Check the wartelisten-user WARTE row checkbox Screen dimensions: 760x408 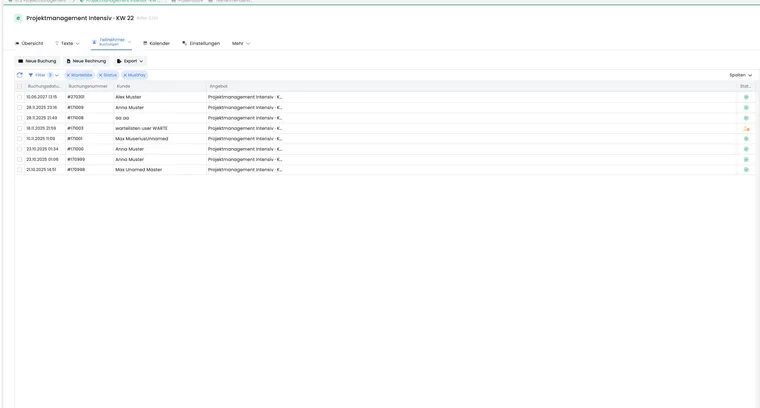[19, 128]
